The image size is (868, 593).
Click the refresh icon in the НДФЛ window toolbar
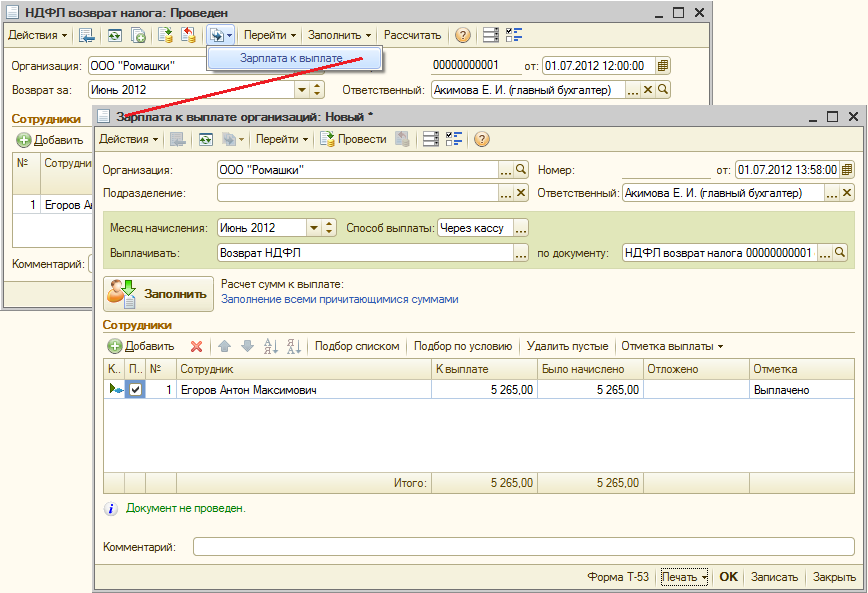coord(115,35)
